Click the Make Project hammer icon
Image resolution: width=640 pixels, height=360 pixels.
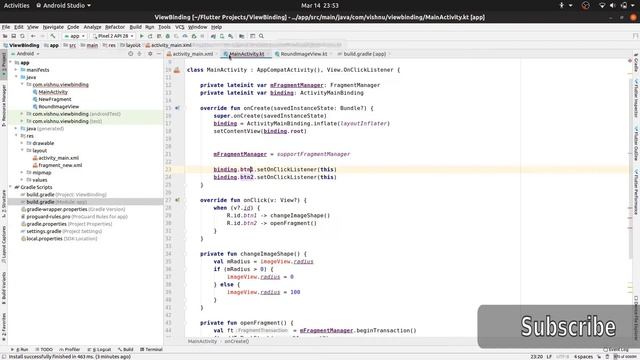click(53, 36)
